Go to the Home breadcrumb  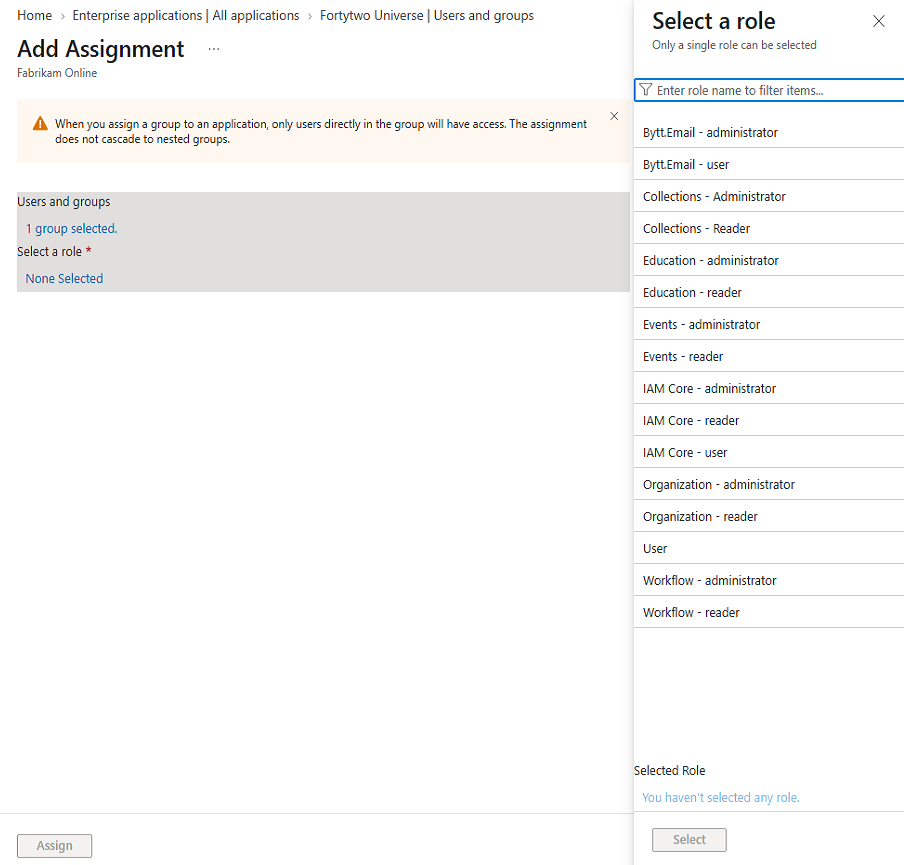[x=35, y=16]
